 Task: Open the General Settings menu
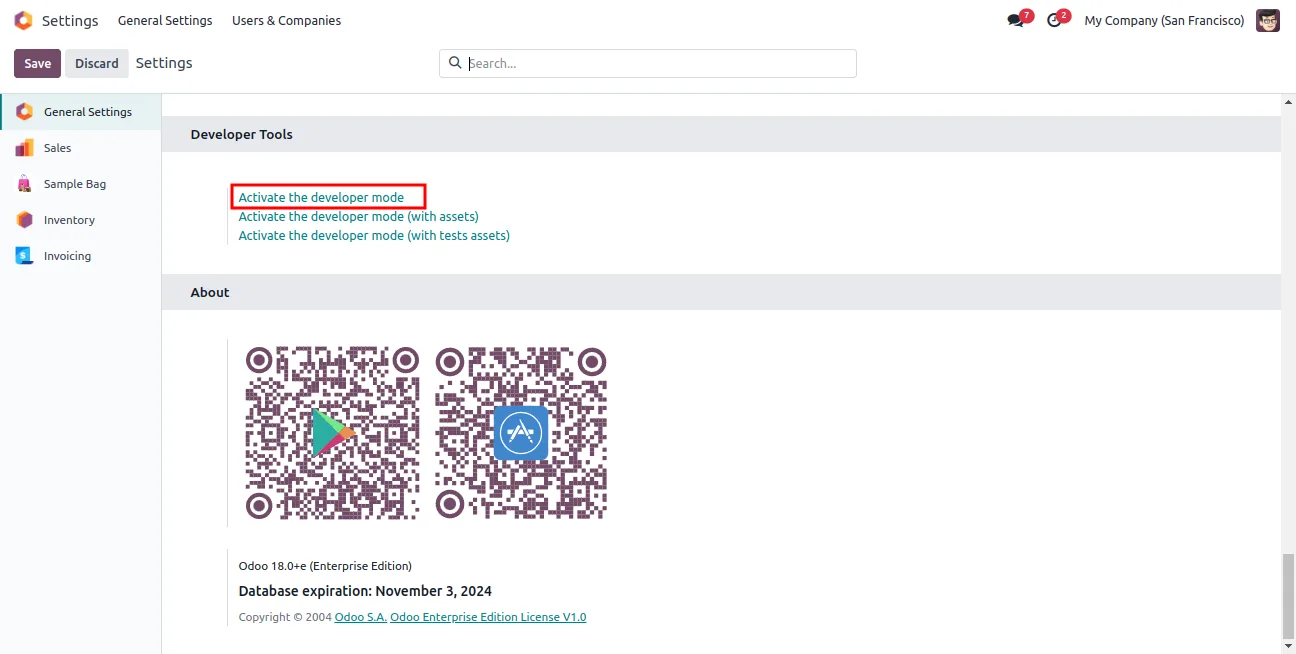(165, 20)
